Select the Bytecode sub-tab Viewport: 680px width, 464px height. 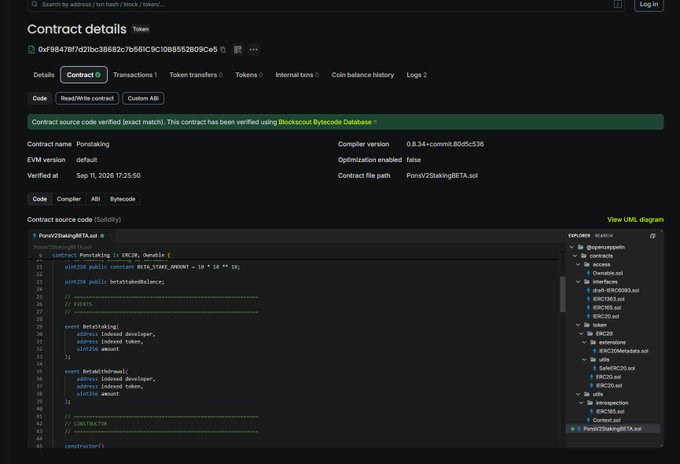click(x=123, y=199)
